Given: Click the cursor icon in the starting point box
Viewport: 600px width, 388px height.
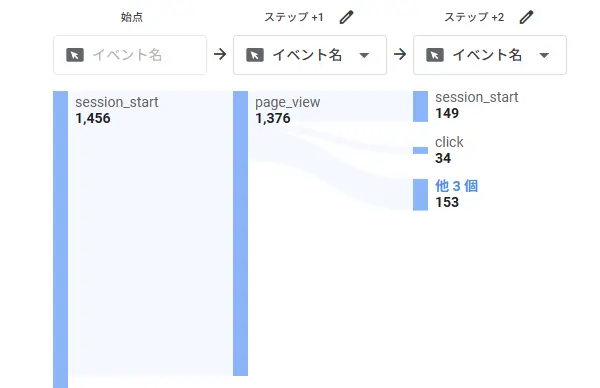Looking at the screenshot, I should pyautogui.click(x=75, y=55).
